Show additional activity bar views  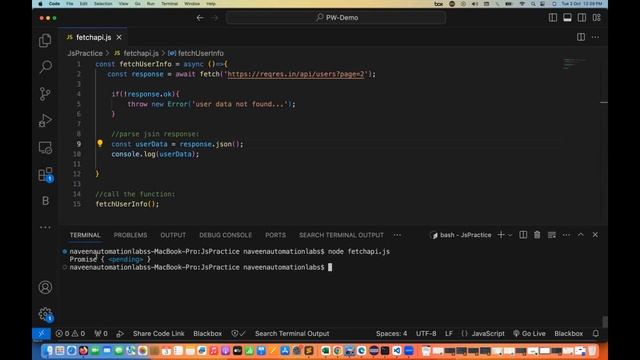tap(45, 227)
